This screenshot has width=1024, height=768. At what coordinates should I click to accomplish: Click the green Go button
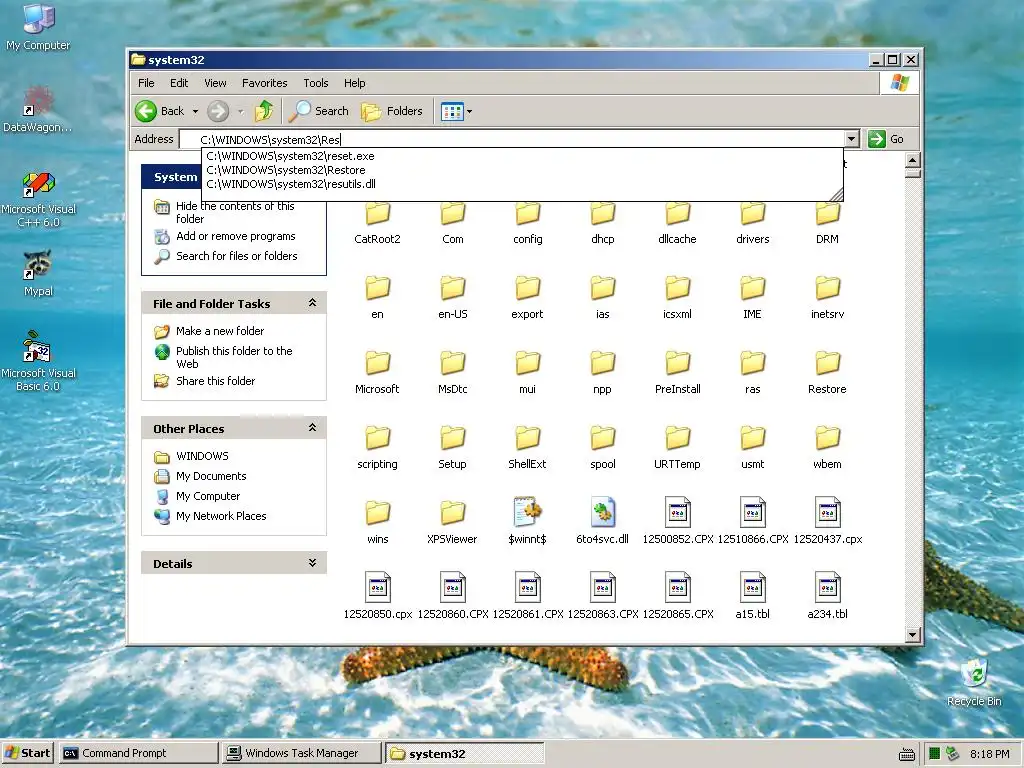[x=886, y=139]
